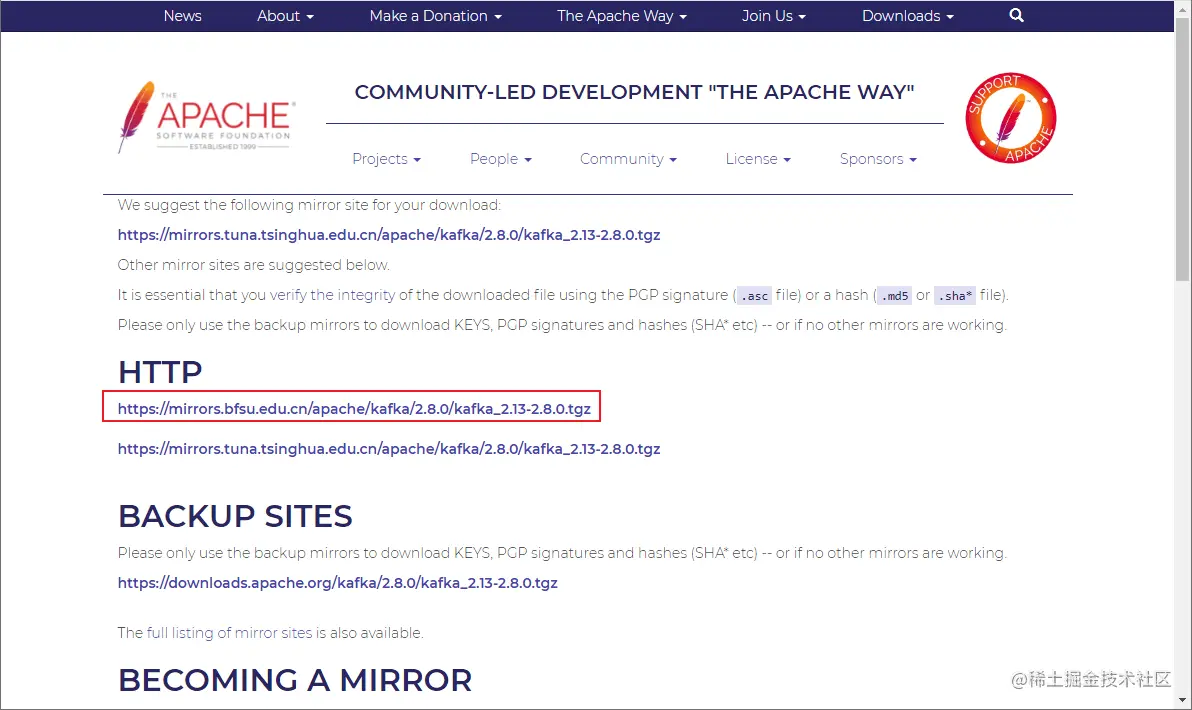
Task: Expand the Community menu
Action: coord(628,159)
